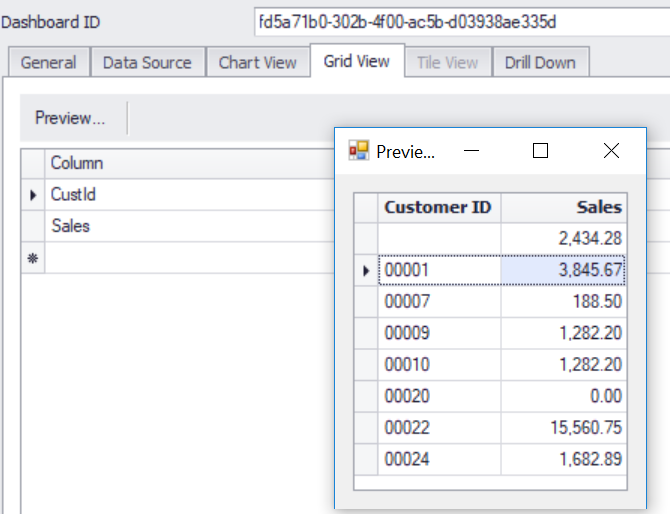This screenshot has width=670, height=514.
Task: Click the Customer ID column header
Action: pyautogui.click(x=439, y=208)
